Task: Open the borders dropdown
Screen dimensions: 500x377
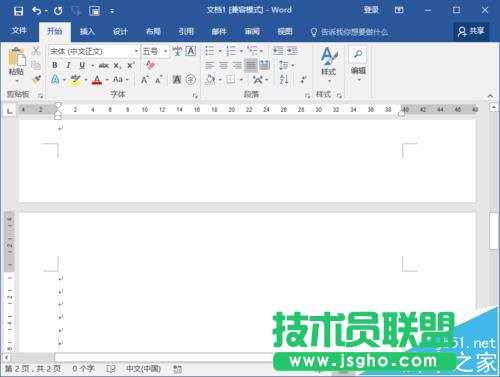Action: coord(241,80)
